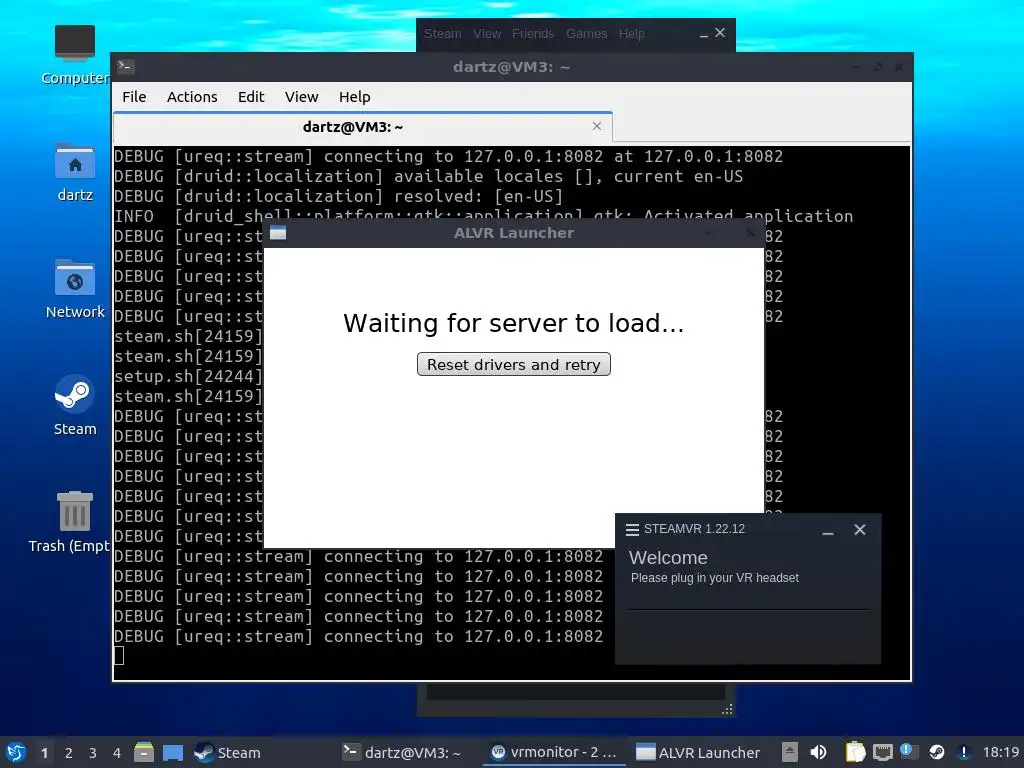Click the terminal cursor prompt line
Image resolution: width=1024 pixels, height=768 pixels.
click(119, 655)
